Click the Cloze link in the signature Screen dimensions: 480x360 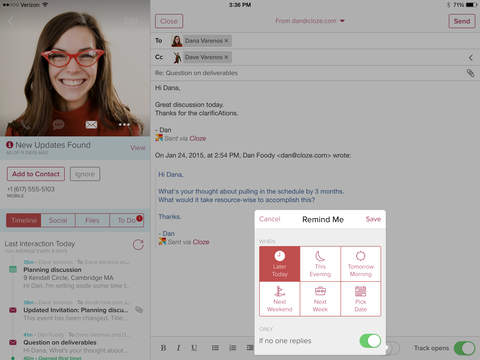[198, 138]
